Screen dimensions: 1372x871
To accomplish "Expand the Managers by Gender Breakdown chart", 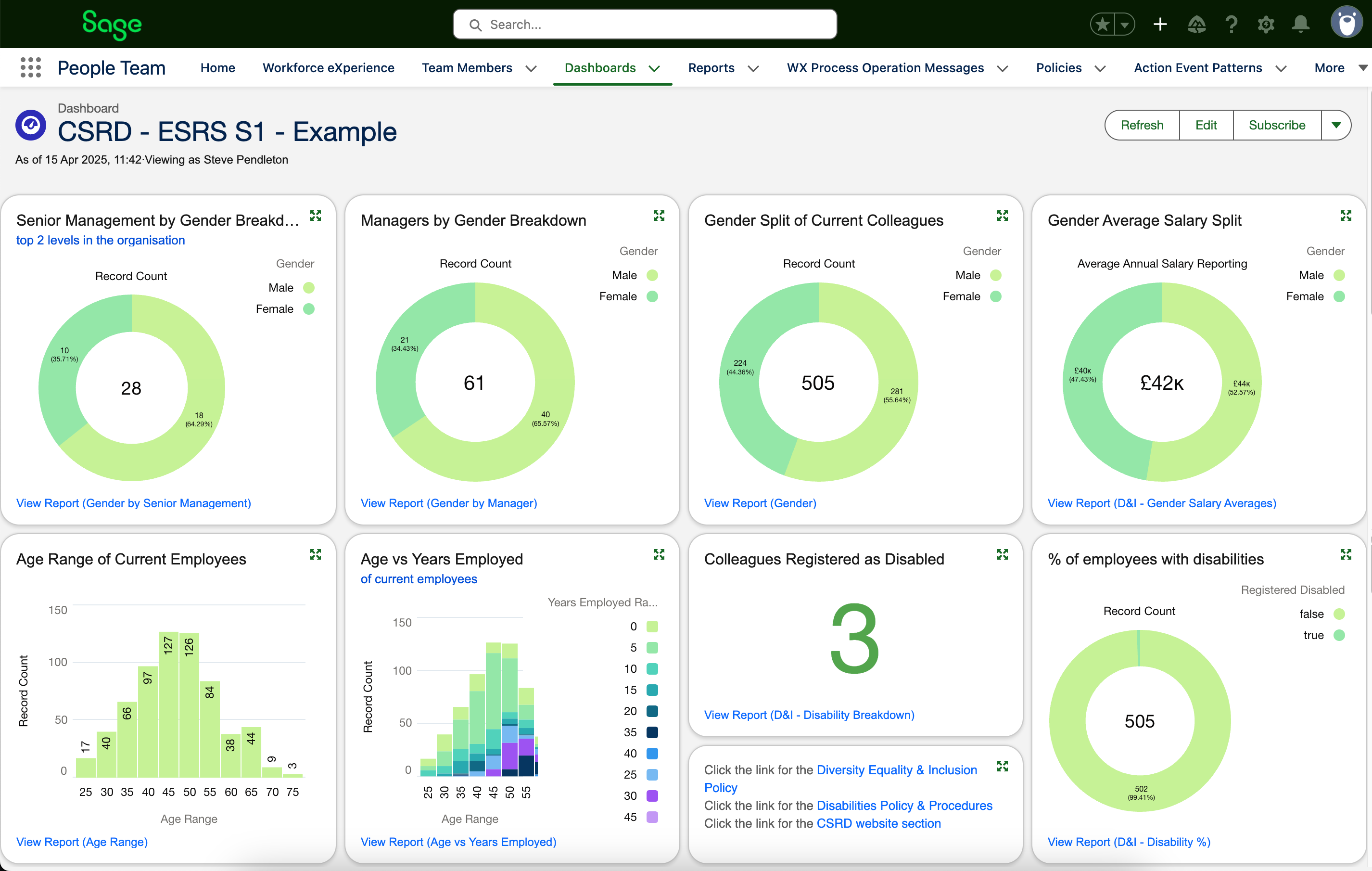I will [659, 216].
